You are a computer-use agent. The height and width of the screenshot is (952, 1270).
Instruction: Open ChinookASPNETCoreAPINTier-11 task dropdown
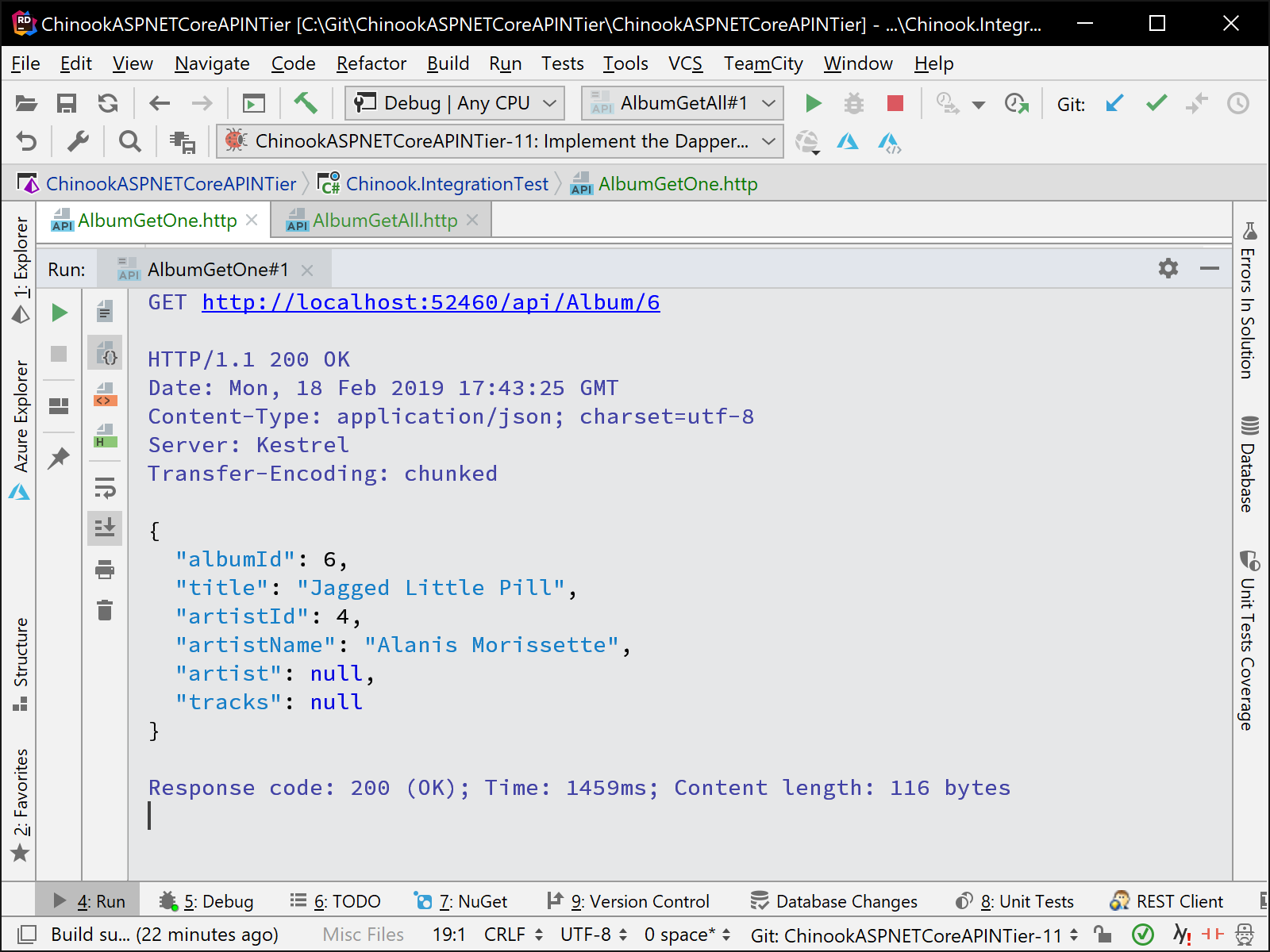point(500,141)
